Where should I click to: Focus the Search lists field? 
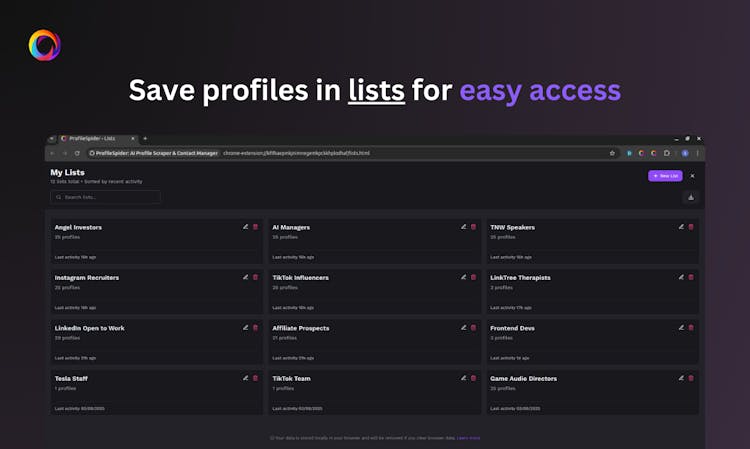click(105, 197)
